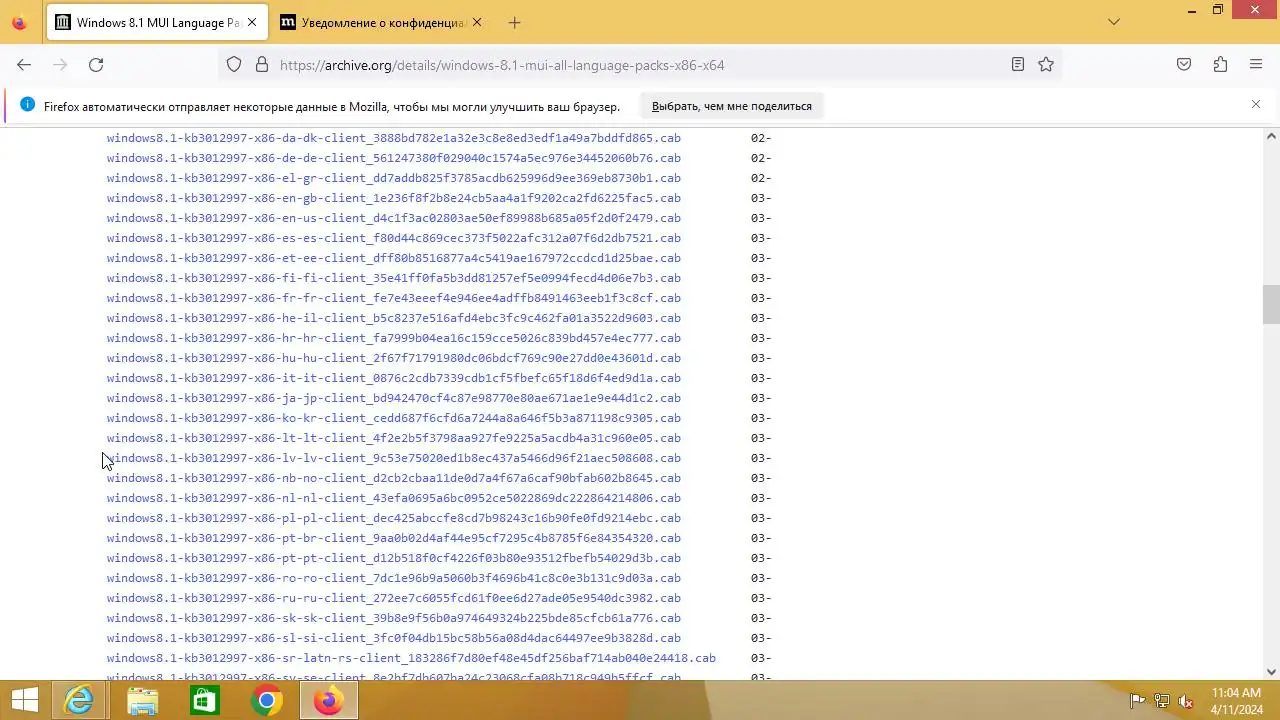Image resolution: width=1280 pixels, height=720 pixels.
Task: Switch to Windows 8.1 MUI Language Pack tab
Action: click(x=158, y=22)
